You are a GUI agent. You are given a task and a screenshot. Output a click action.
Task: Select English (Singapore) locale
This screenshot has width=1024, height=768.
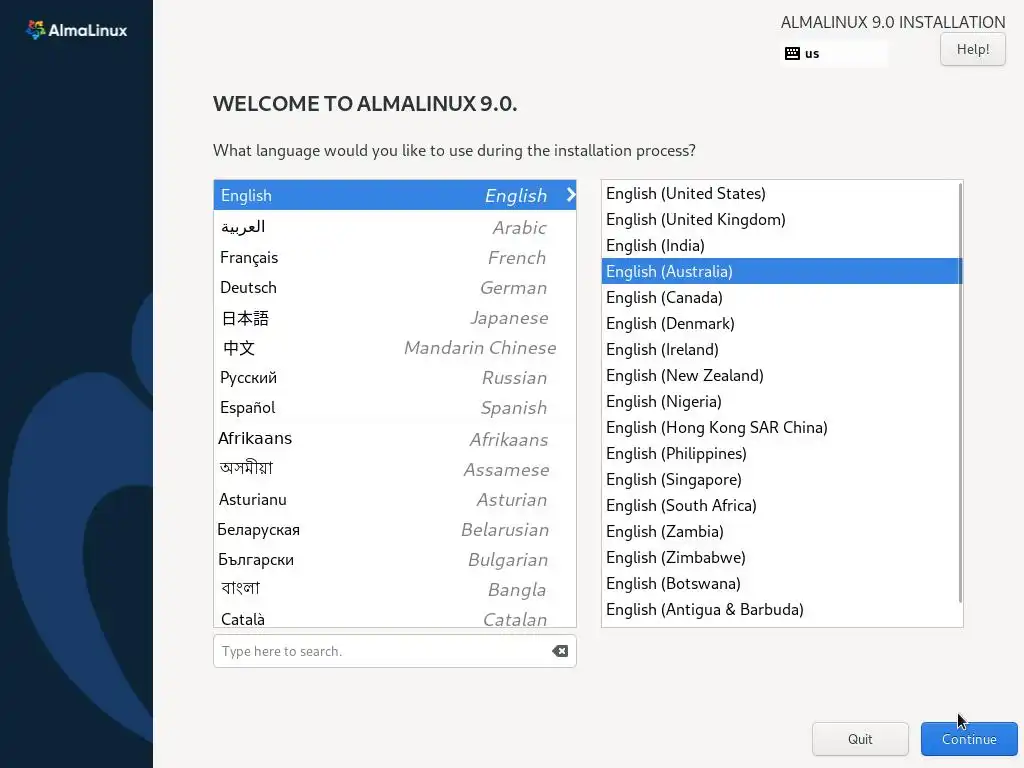point(780,479)
